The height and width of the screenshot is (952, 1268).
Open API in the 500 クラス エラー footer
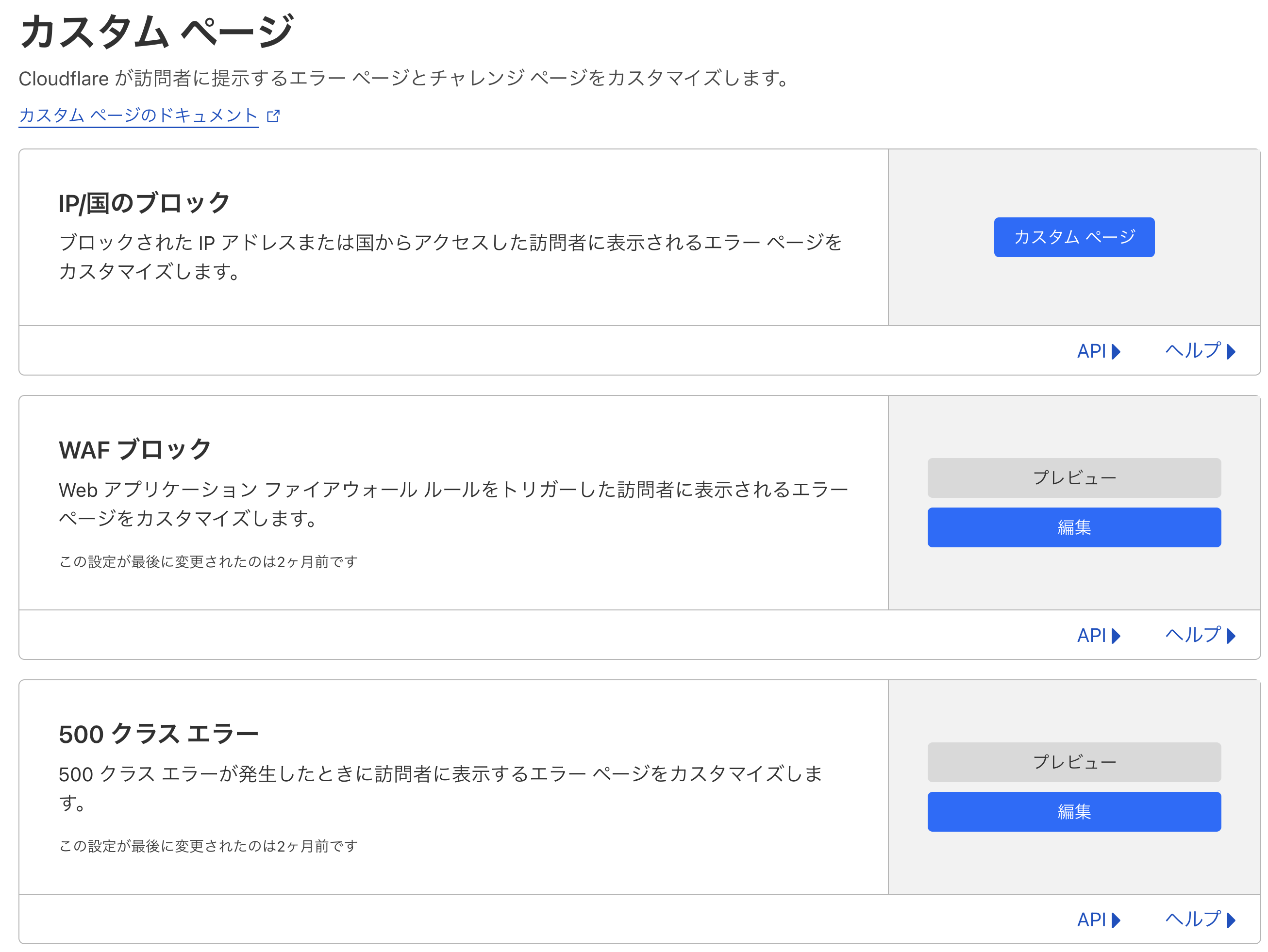[x=1098, y=919]
